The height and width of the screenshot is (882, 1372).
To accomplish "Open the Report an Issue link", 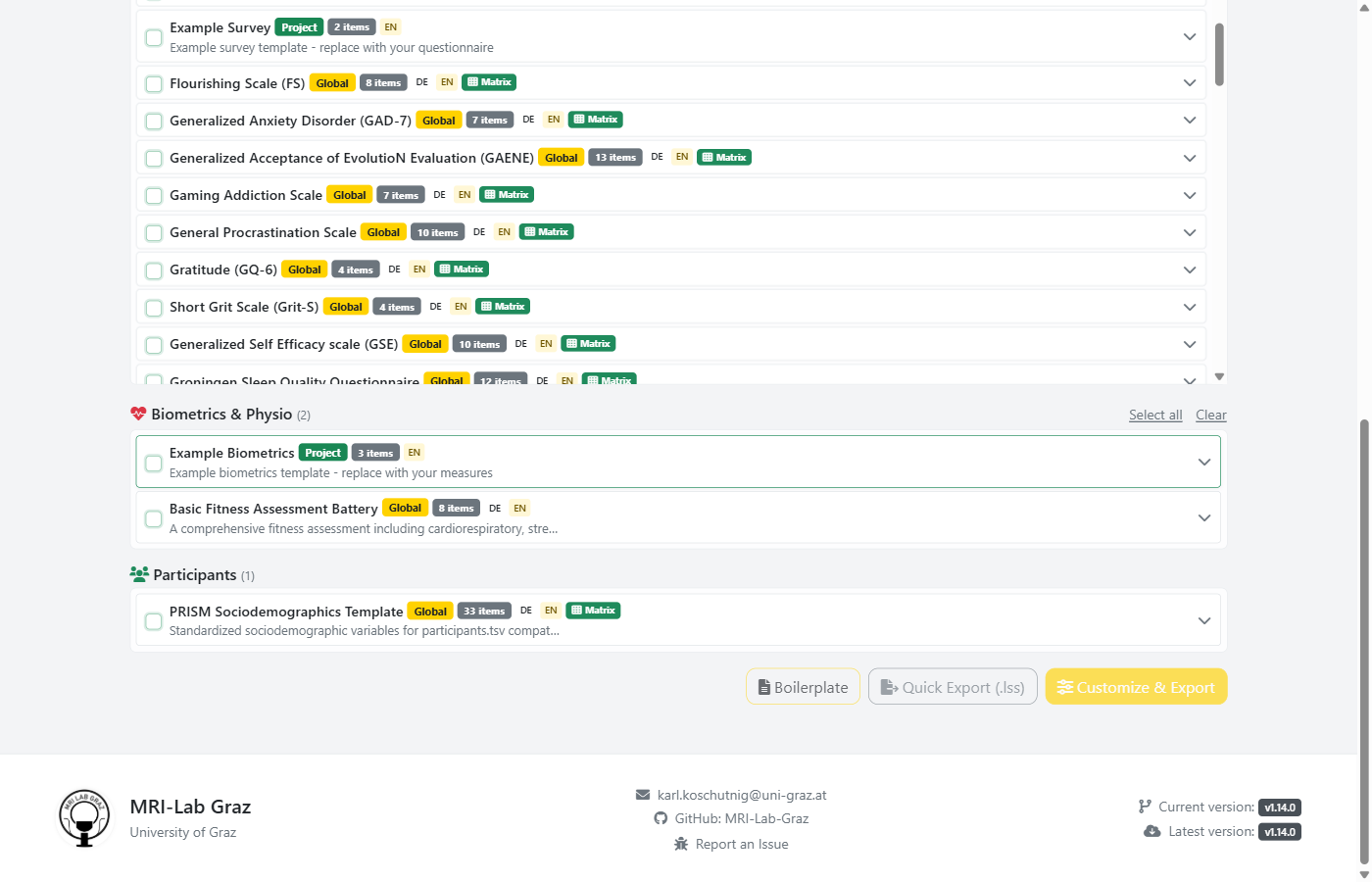I will pos(742,844).
